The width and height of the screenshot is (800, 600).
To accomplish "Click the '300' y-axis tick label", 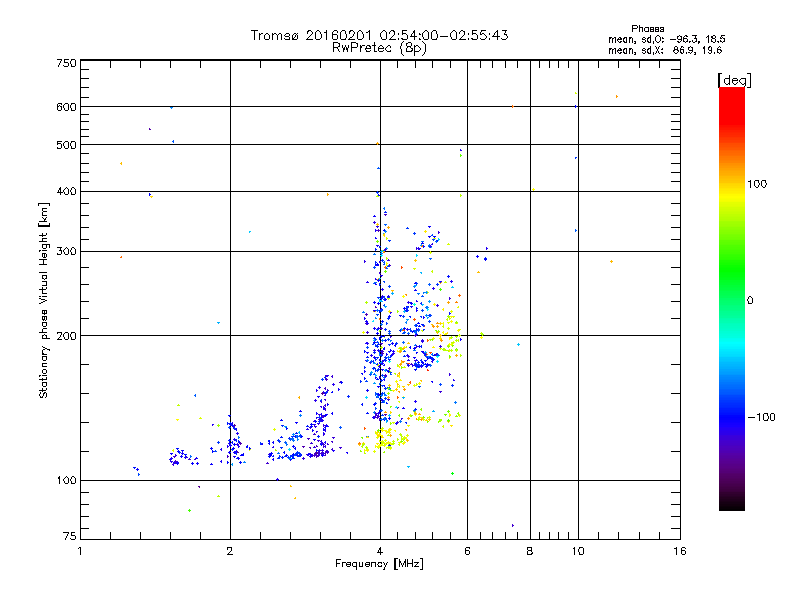I will [66, 252].
